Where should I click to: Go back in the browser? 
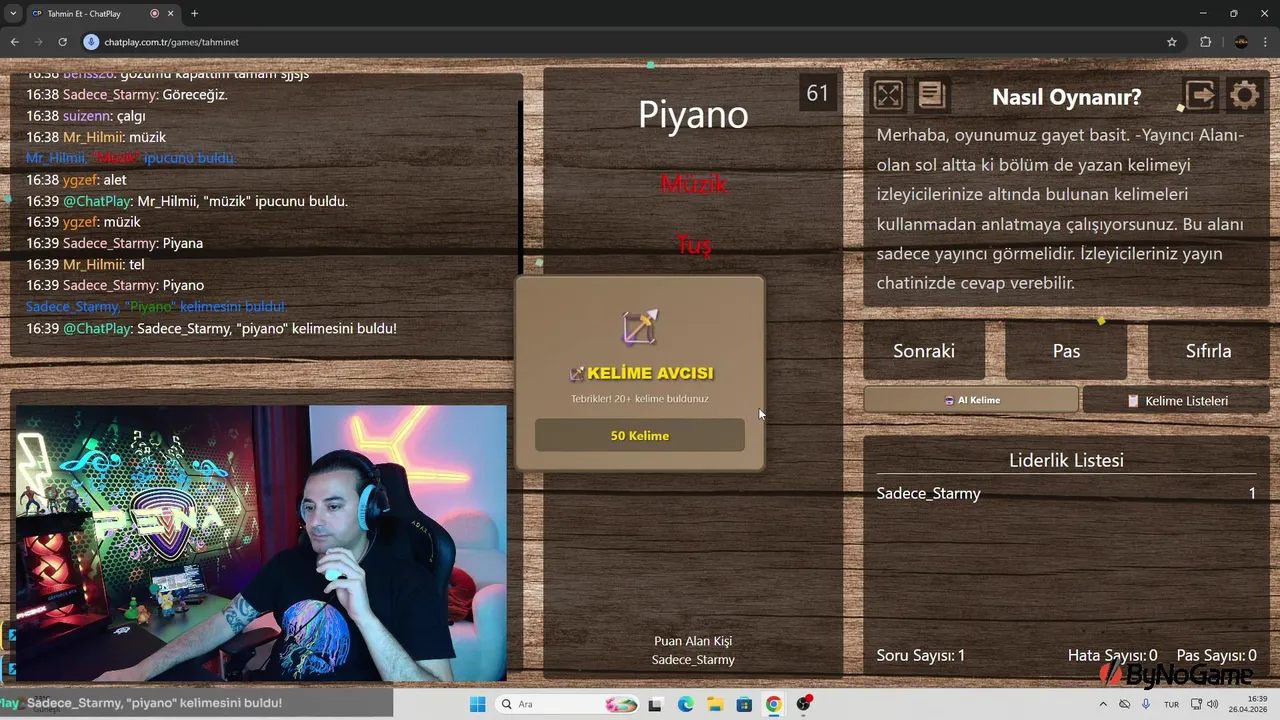pos(14,42)
